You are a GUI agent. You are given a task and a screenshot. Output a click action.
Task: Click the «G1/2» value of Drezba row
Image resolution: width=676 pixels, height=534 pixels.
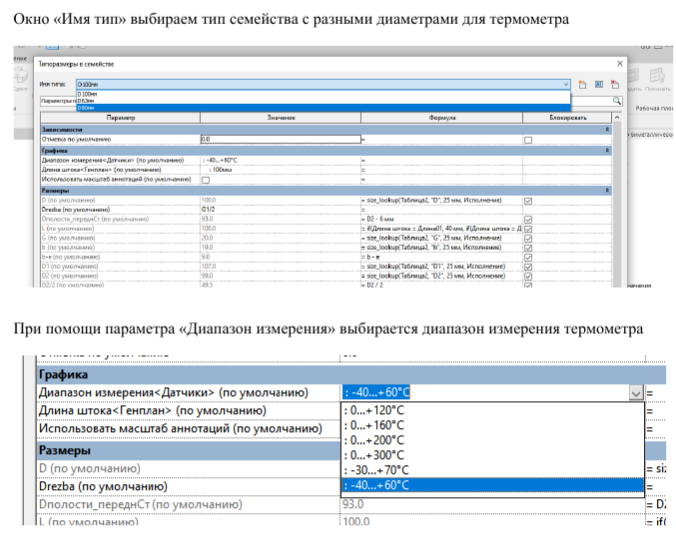[208, 209]
